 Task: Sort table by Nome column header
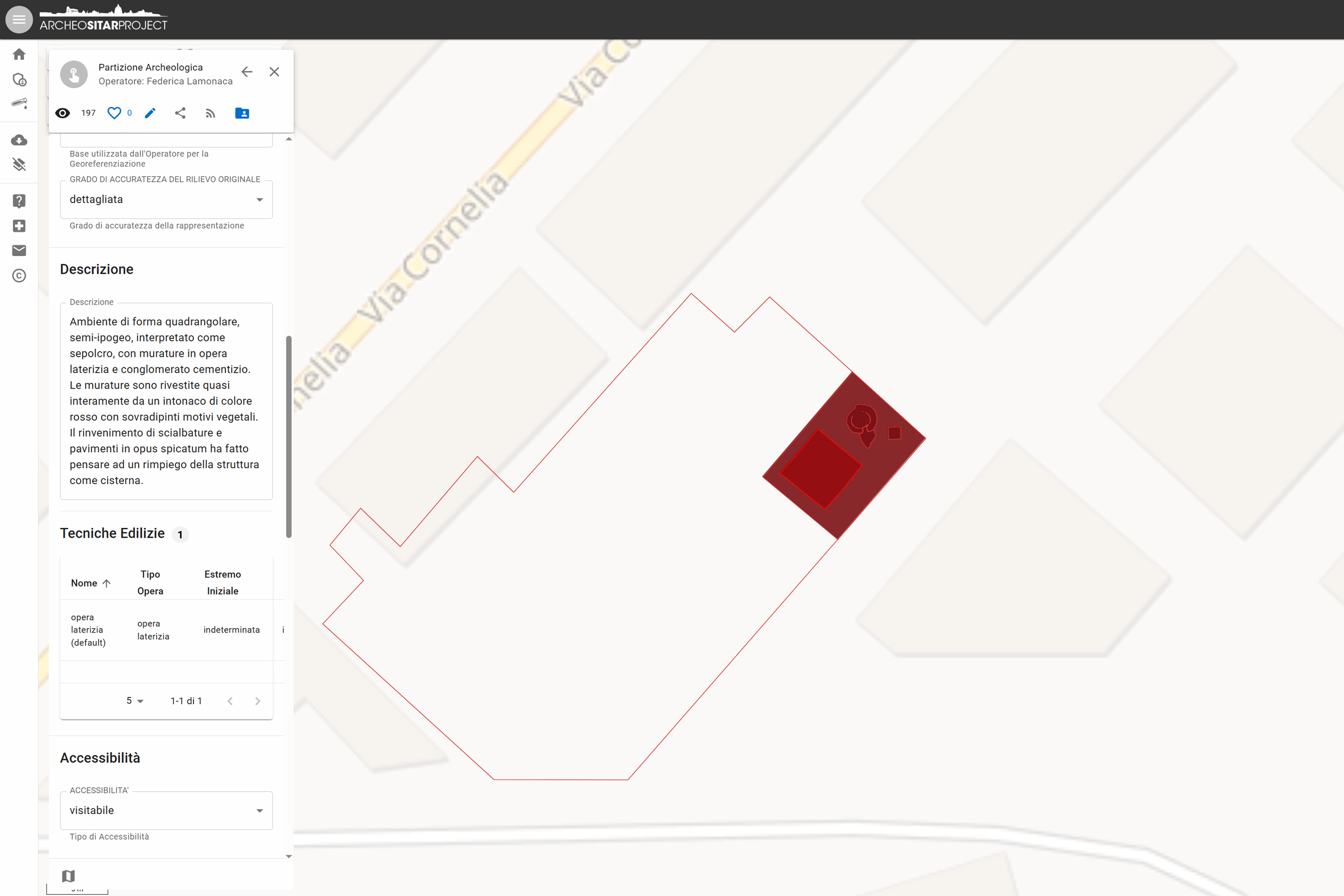(85, 583)
